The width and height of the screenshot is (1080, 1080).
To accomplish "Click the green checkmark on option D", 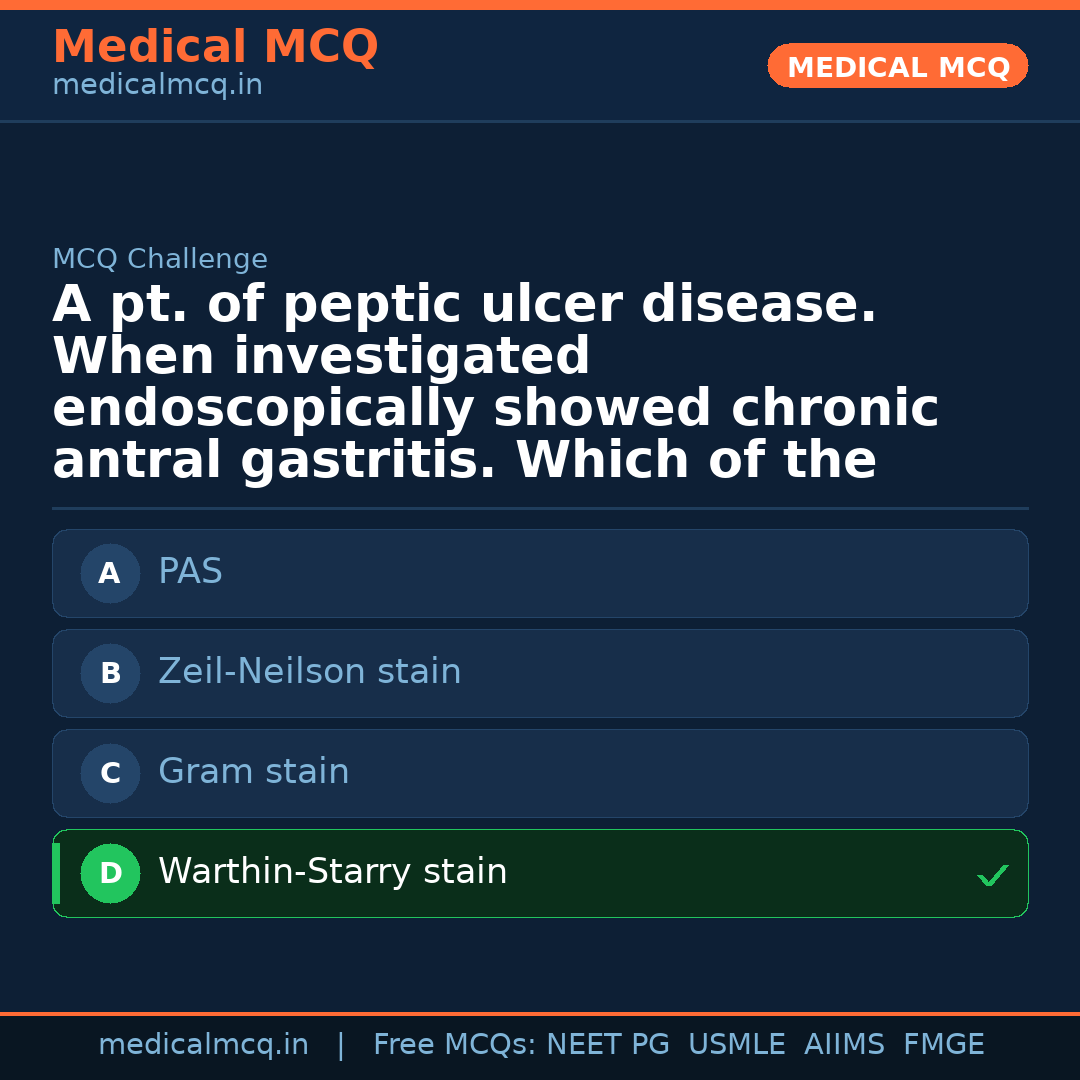I will tap(992, 876).
